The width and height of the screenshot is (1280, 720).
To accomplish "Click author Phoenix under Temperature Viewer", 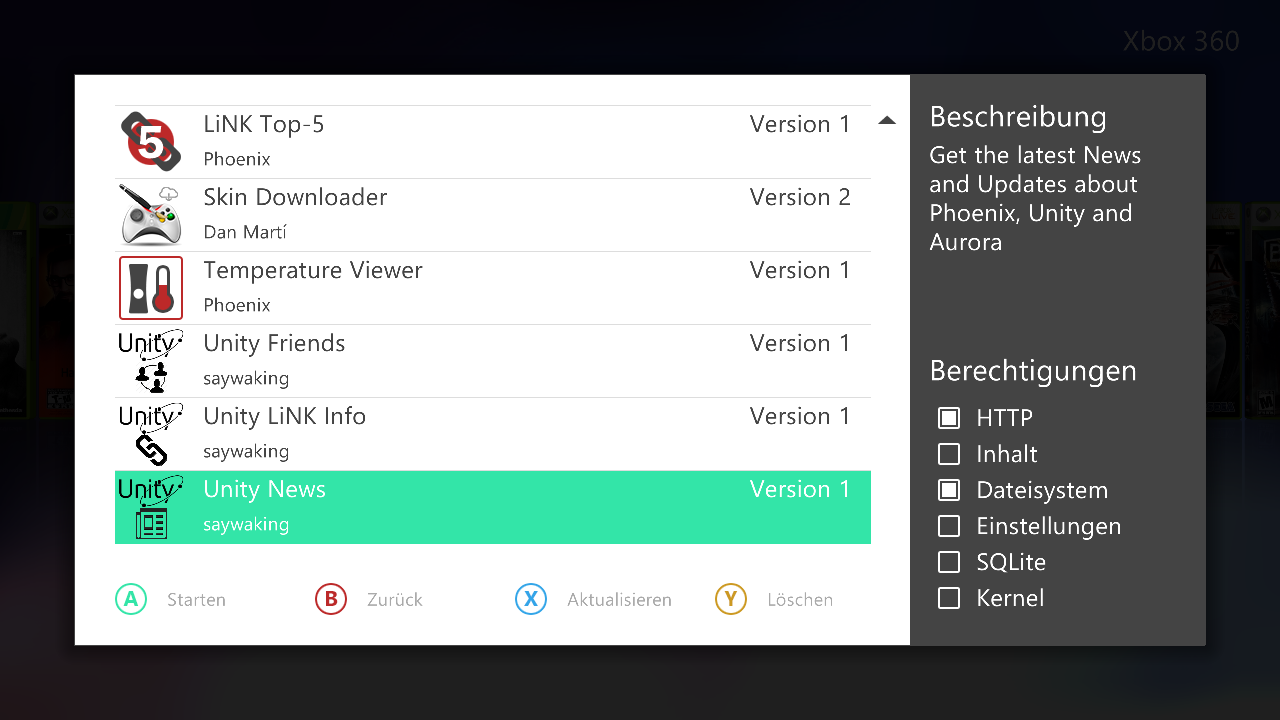I will point(237,305).
